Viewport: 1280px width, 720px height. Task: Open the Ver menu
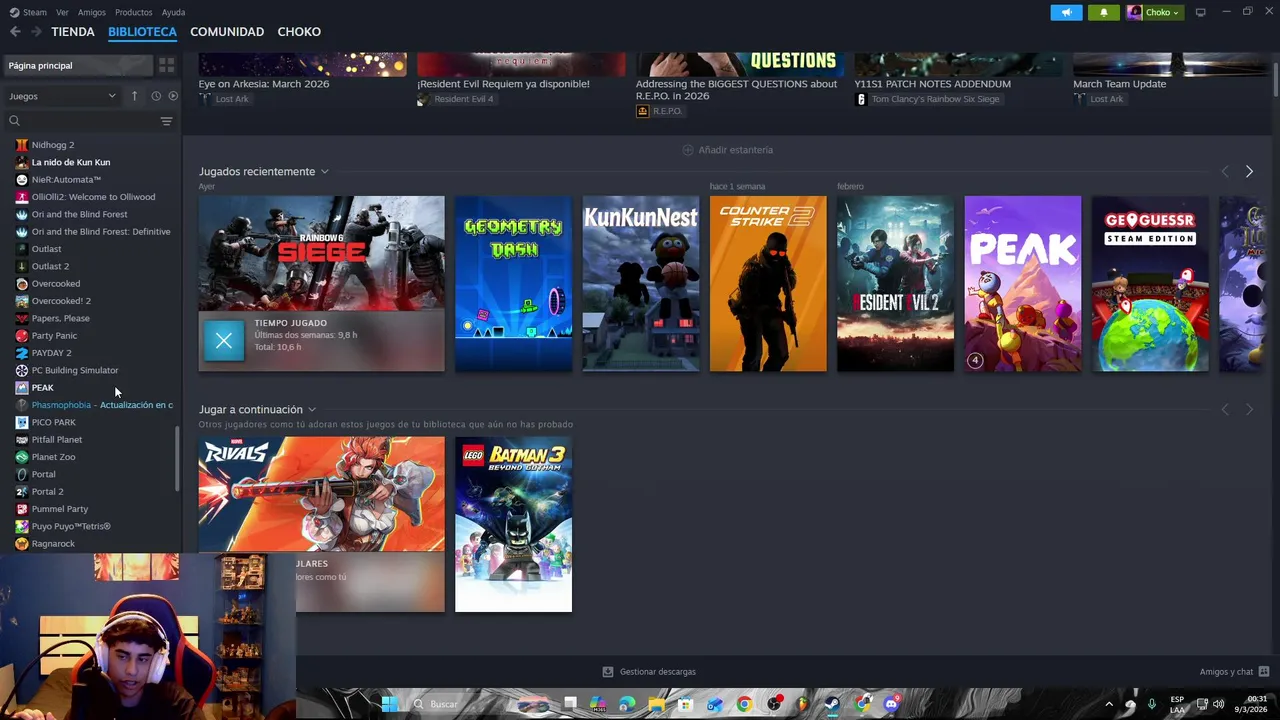(x=62, y=12)
